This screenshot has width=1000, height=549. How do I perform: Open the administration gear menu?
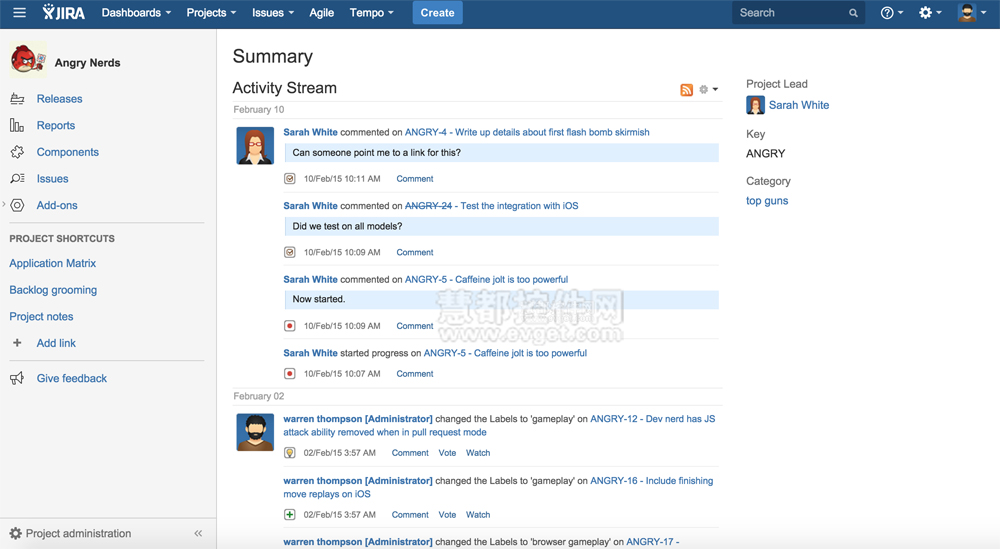tap(930, 13)
